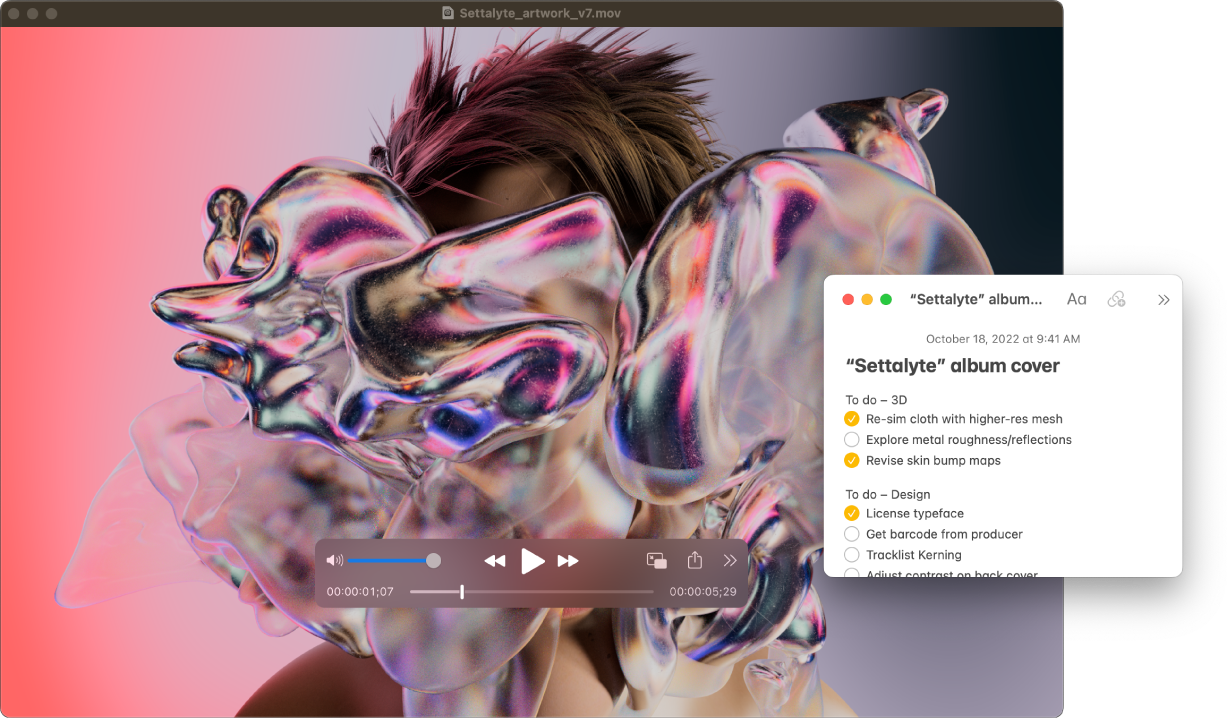Click the timeline scrubber playhead marker
The height and width of the screenshot is (722, 1230).
(x=461, y=591)
